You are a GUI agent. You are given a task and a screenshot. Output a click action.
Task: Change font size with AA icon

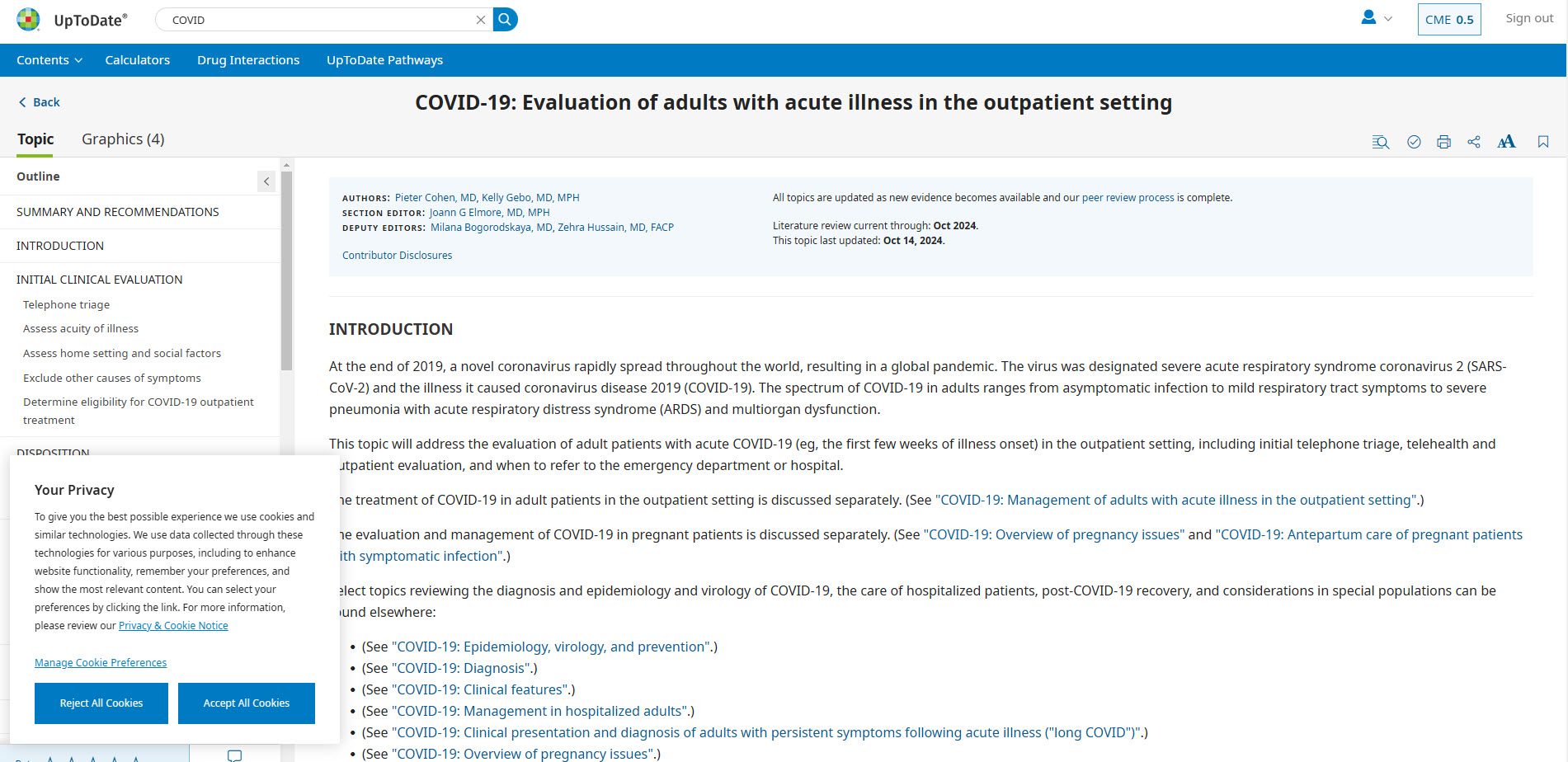click(x=1506, y=142)
